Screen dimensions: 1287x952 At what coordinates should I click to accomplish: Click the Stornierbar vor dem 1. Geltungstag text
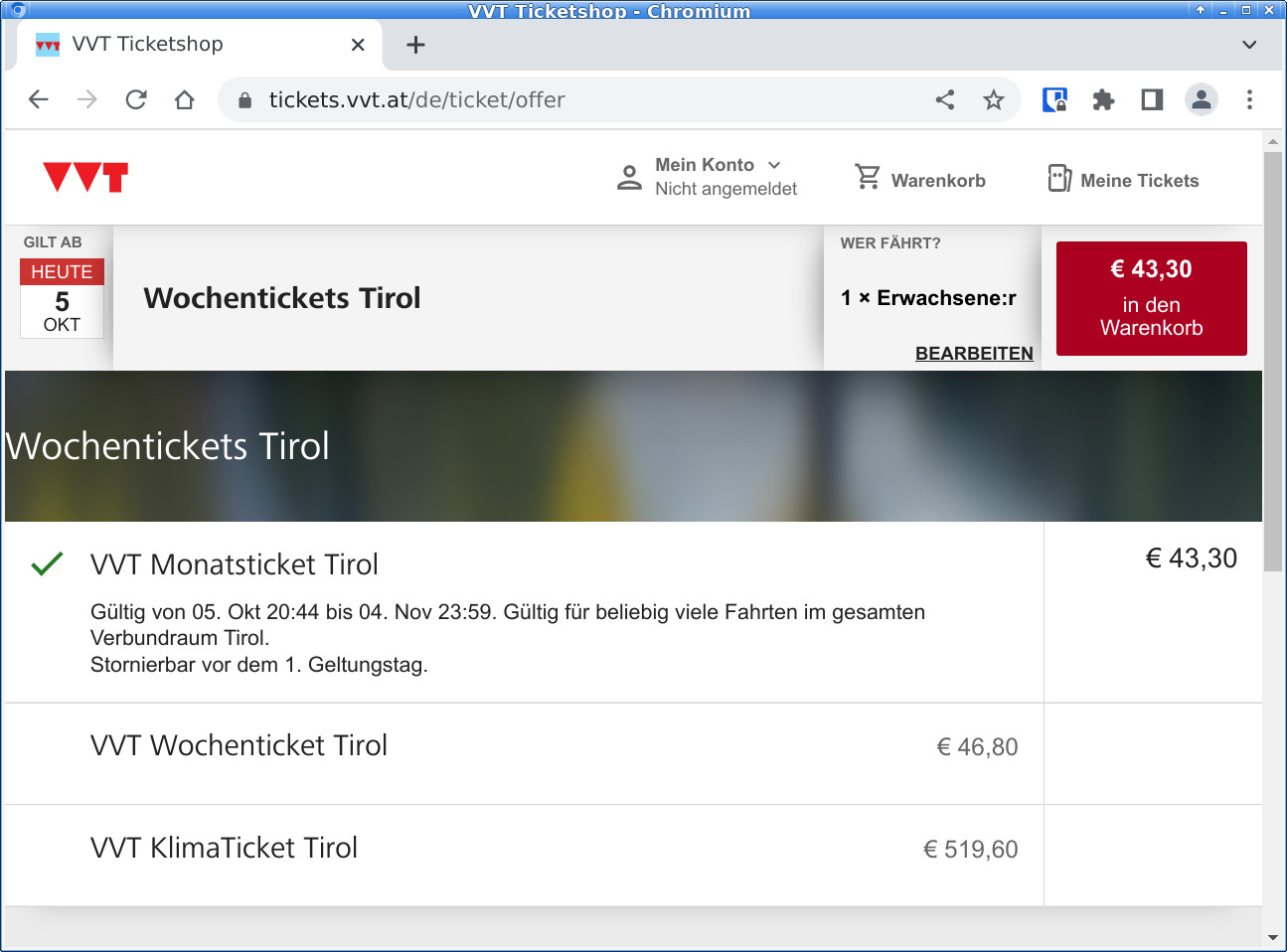click(259, 665)
